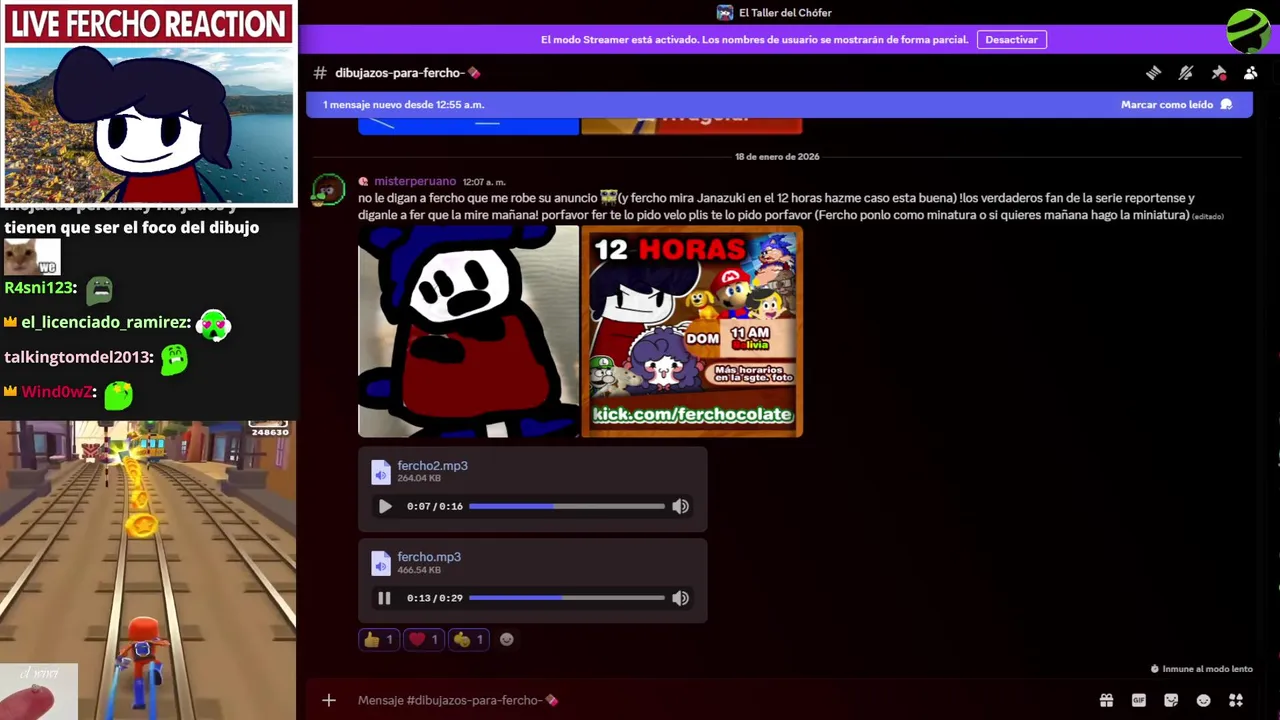
Task: Click the message input field
Action: [720, 700]
